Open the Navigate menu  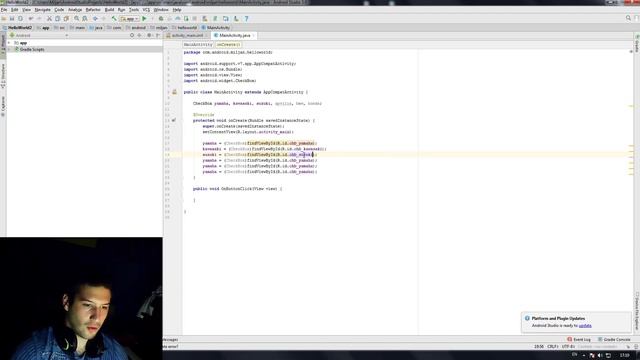[x=42, y=9]
